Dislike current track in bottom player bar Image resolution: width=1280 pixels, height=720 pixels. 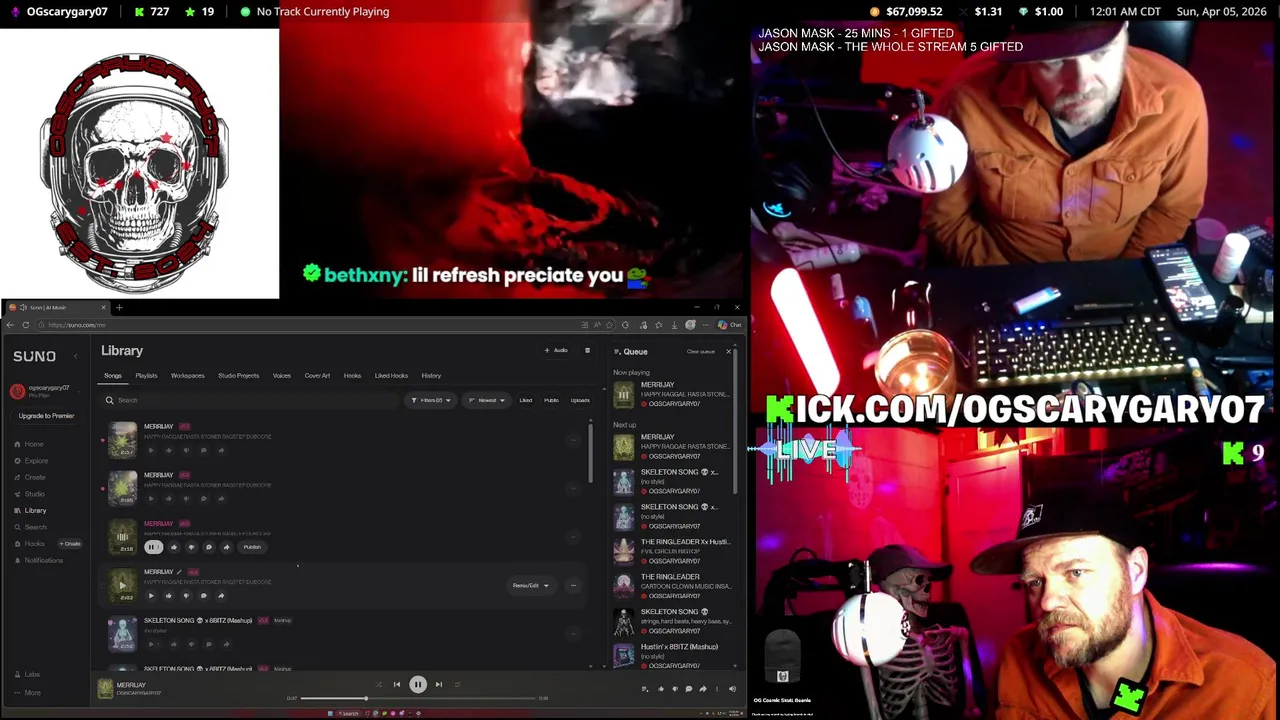coord(675,689)
